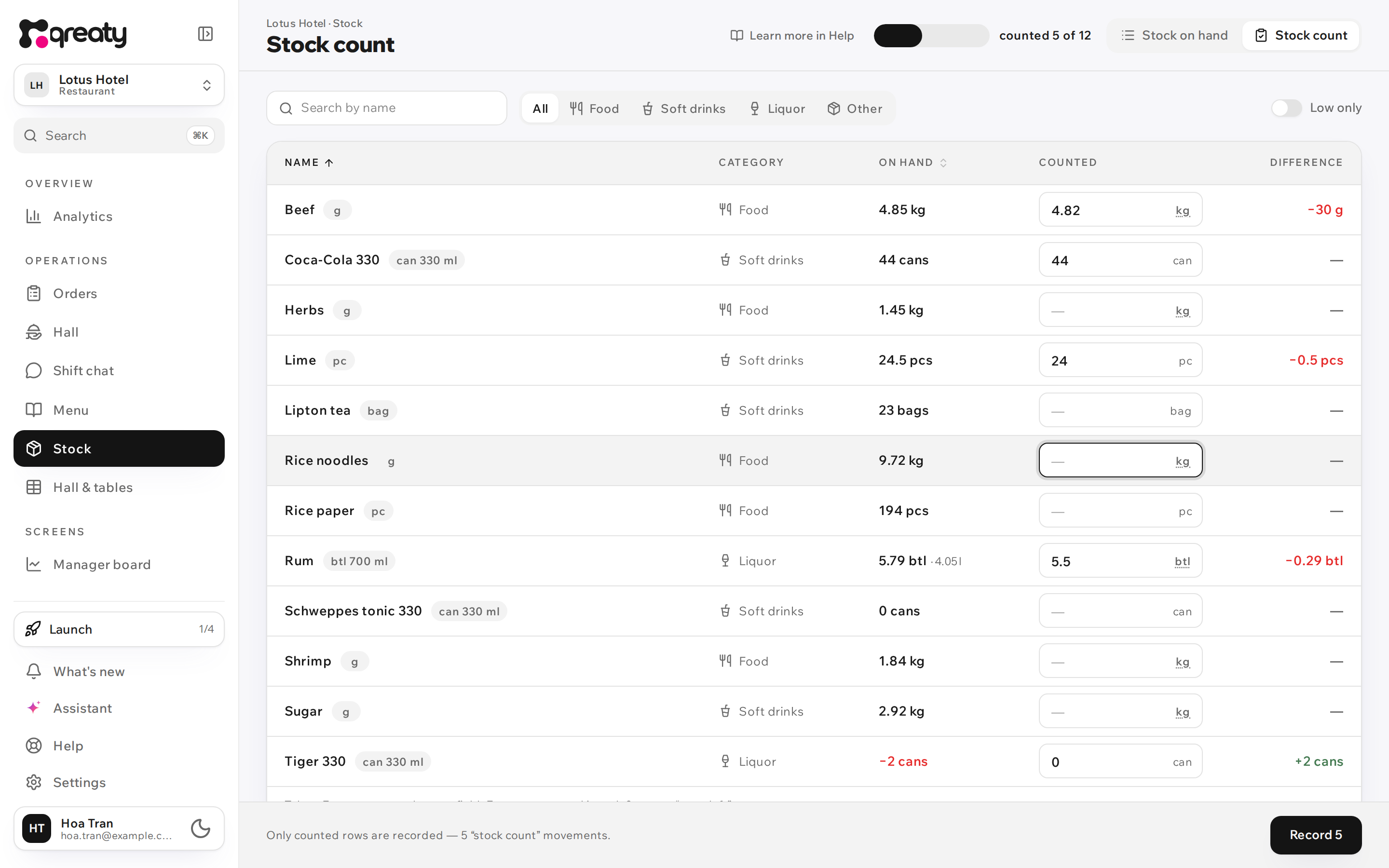Screen dimensions: 1389x868
Task: Click the LH hotel avatar badge
Action: pyautogui.click(x=37, y=85)
